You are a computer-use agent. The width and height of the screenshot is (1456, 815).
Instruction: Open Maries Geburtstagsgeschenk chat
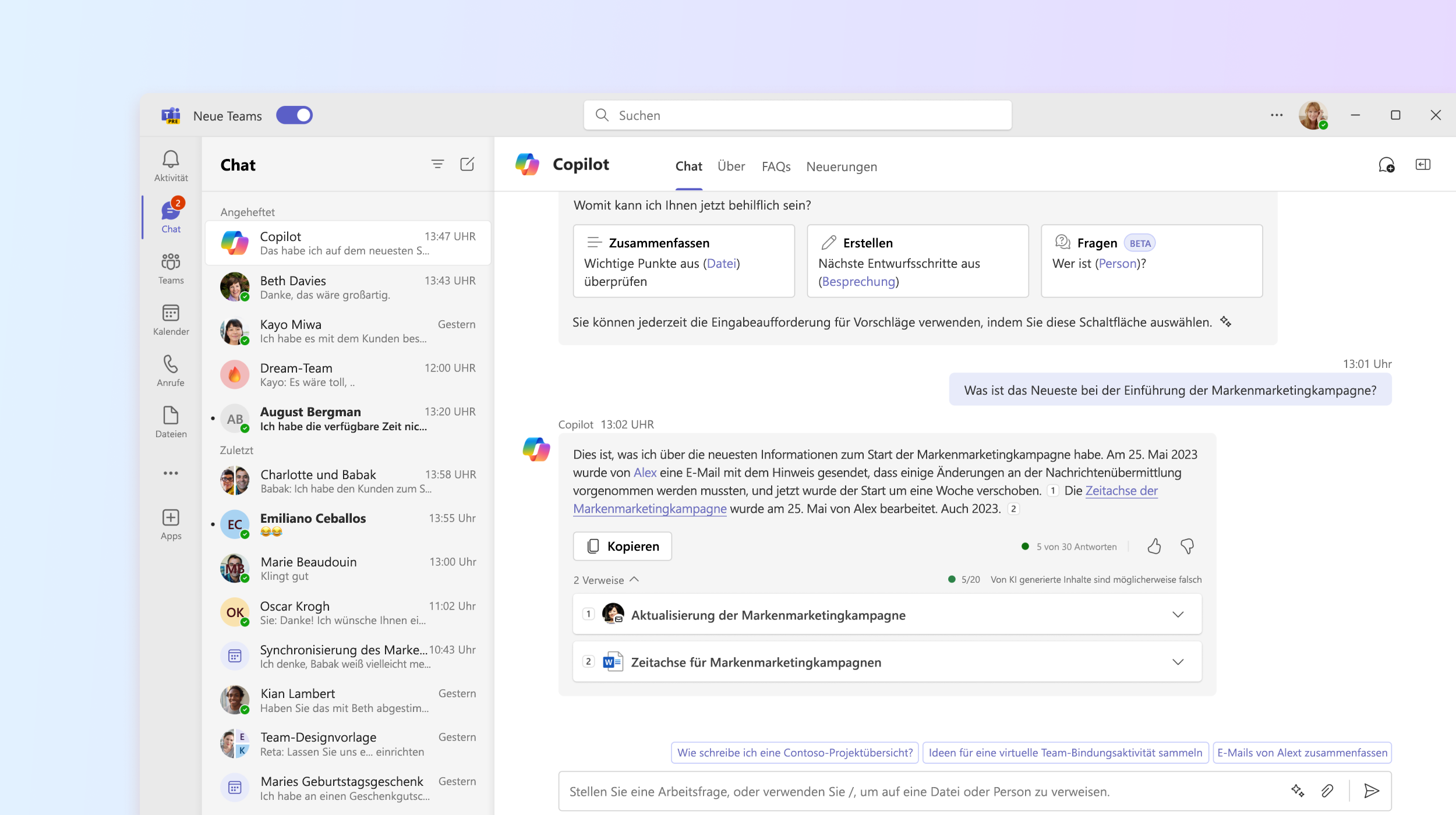click(x=348, y=788)
